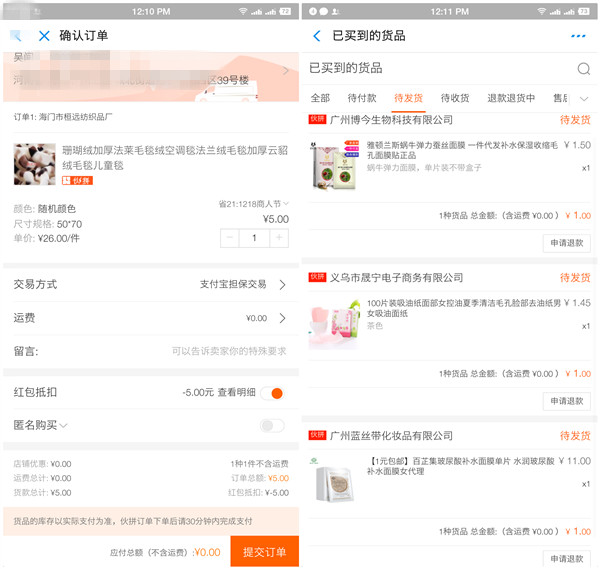
Task: Tap the 订单总额 ¥5.00 value
Action: (x=278, y=478)
